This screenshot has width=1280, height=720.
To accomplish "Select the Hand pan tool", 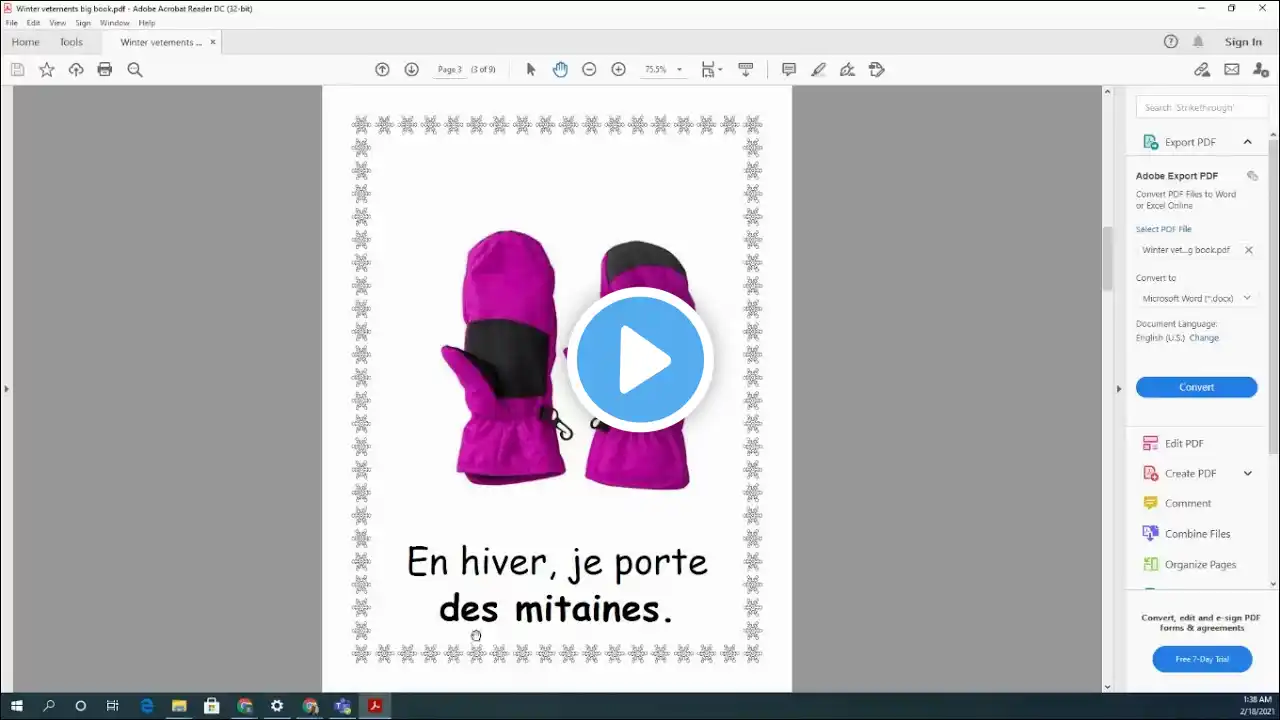I will (560, 69).
